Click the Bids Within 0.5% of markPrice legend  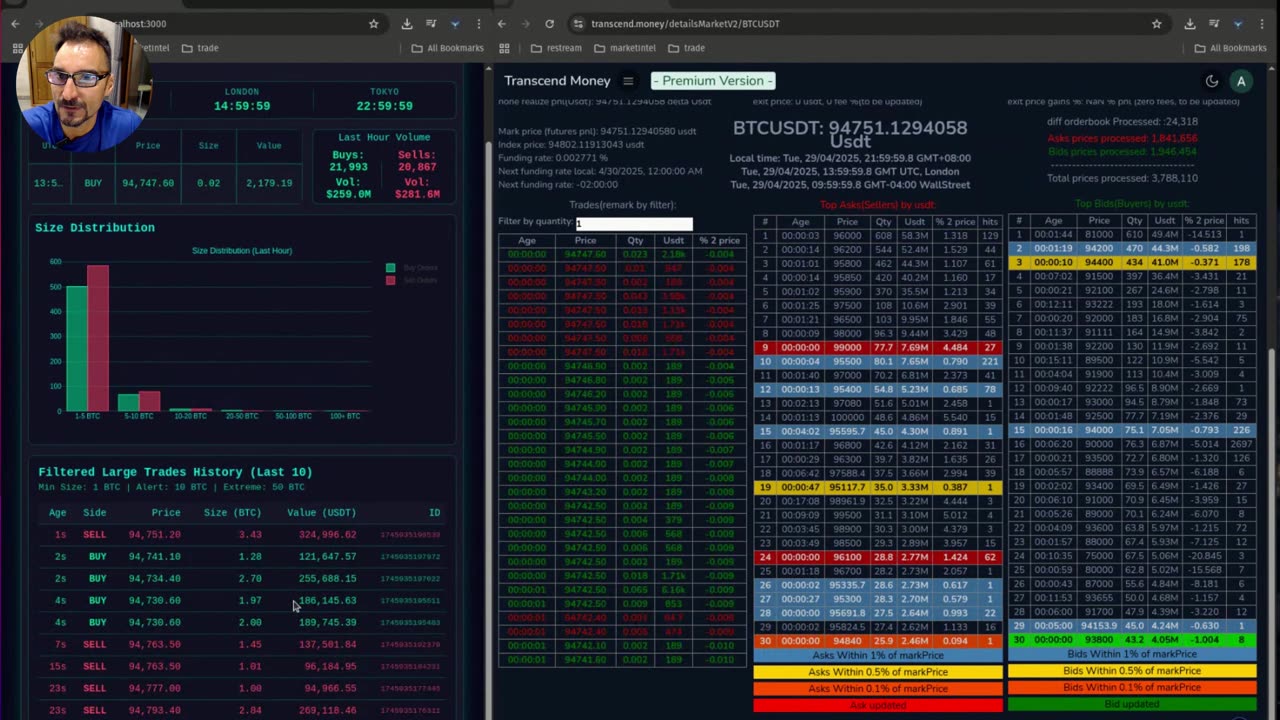tap(1132, 671)
